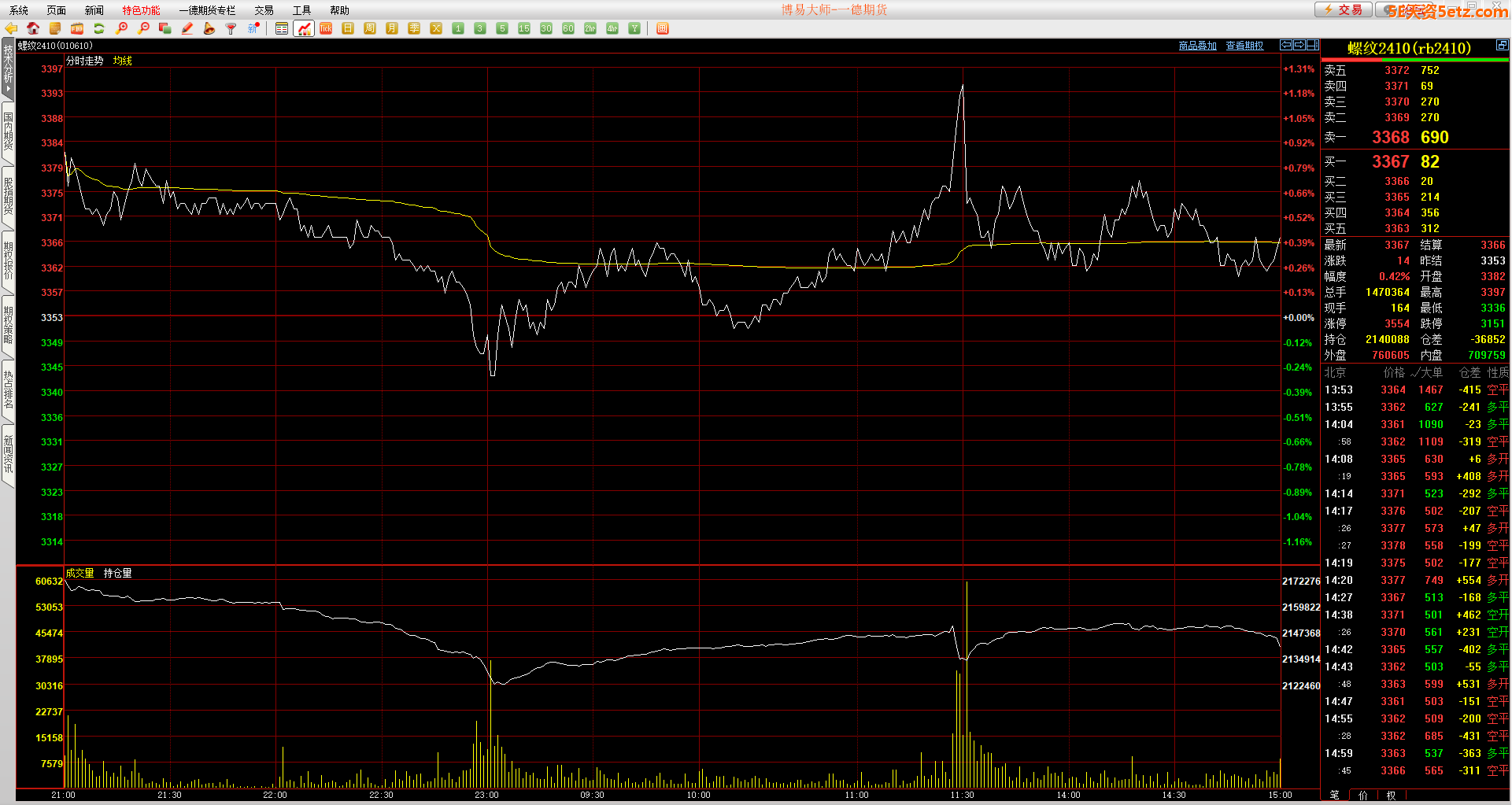Pop out the quote panel window
The height and width of the screenshot is (805, 1512).
[1502, 45]
